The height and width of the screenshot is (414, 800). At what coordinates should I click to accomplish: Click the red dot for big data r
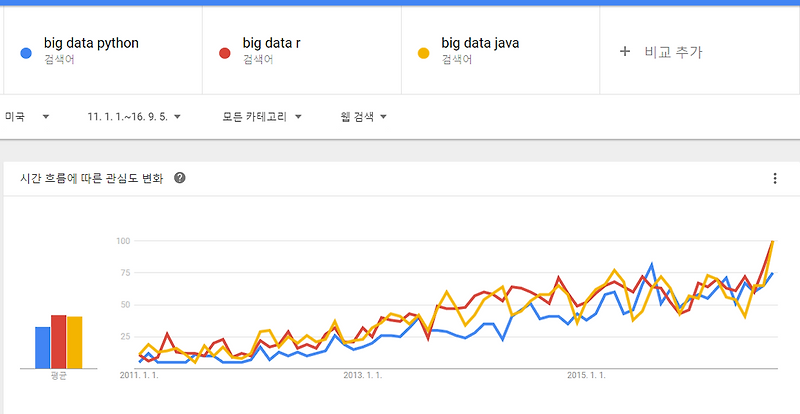click(x=224, y=53)
